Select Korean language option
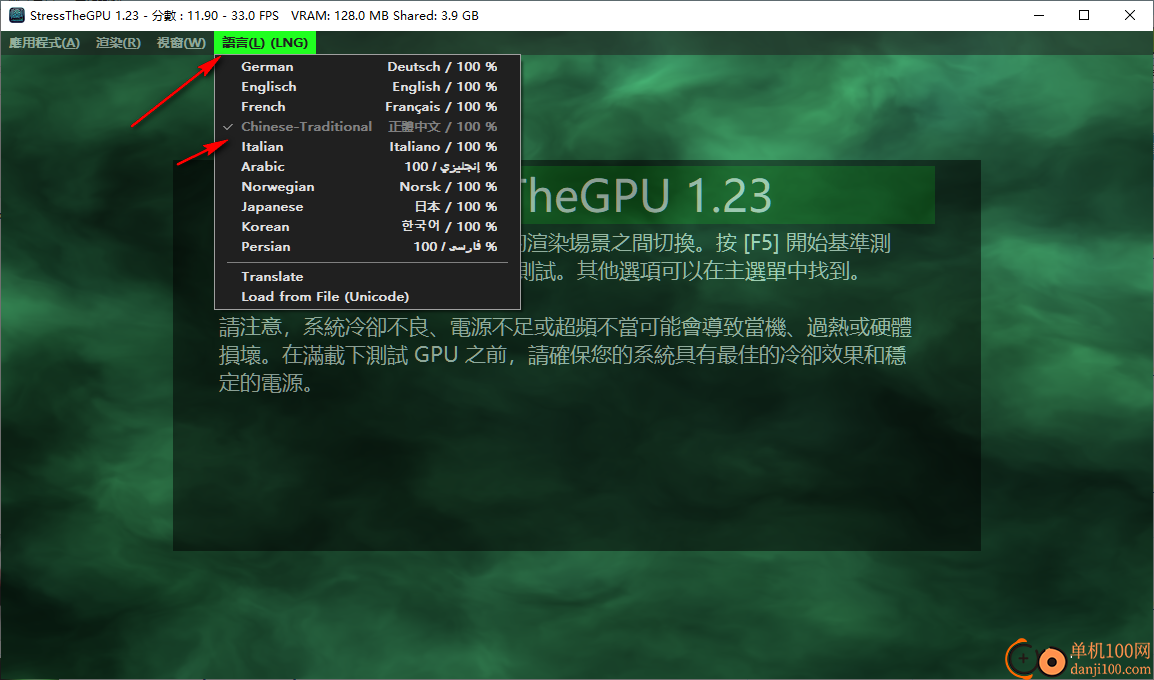 367,227
